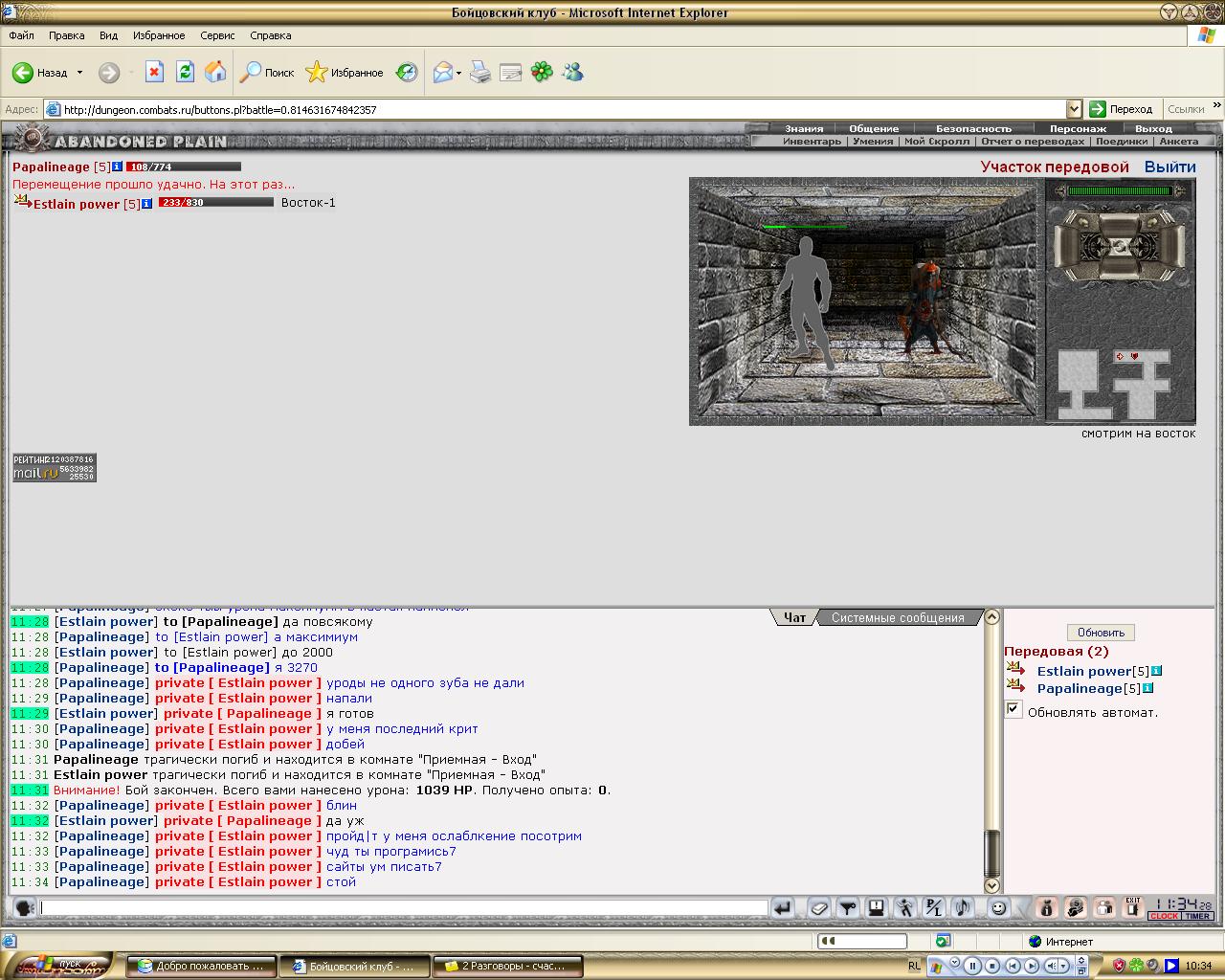This screenshot has width=1225, height=980.
Task: Click the Выход game menu item
Action: [x=1153, y=128]
